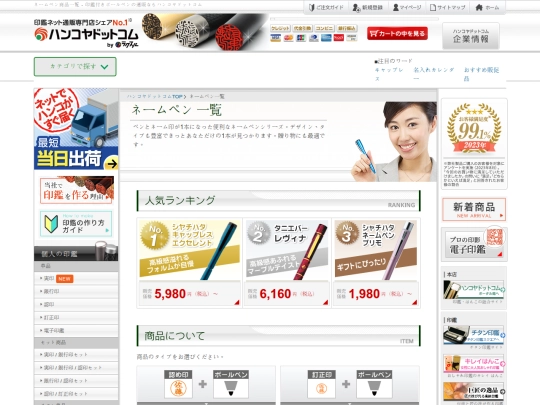The width and height of the screenshot is (540, 405).
Task: Open the 企業情報 company info button
Action: (471, 36)
